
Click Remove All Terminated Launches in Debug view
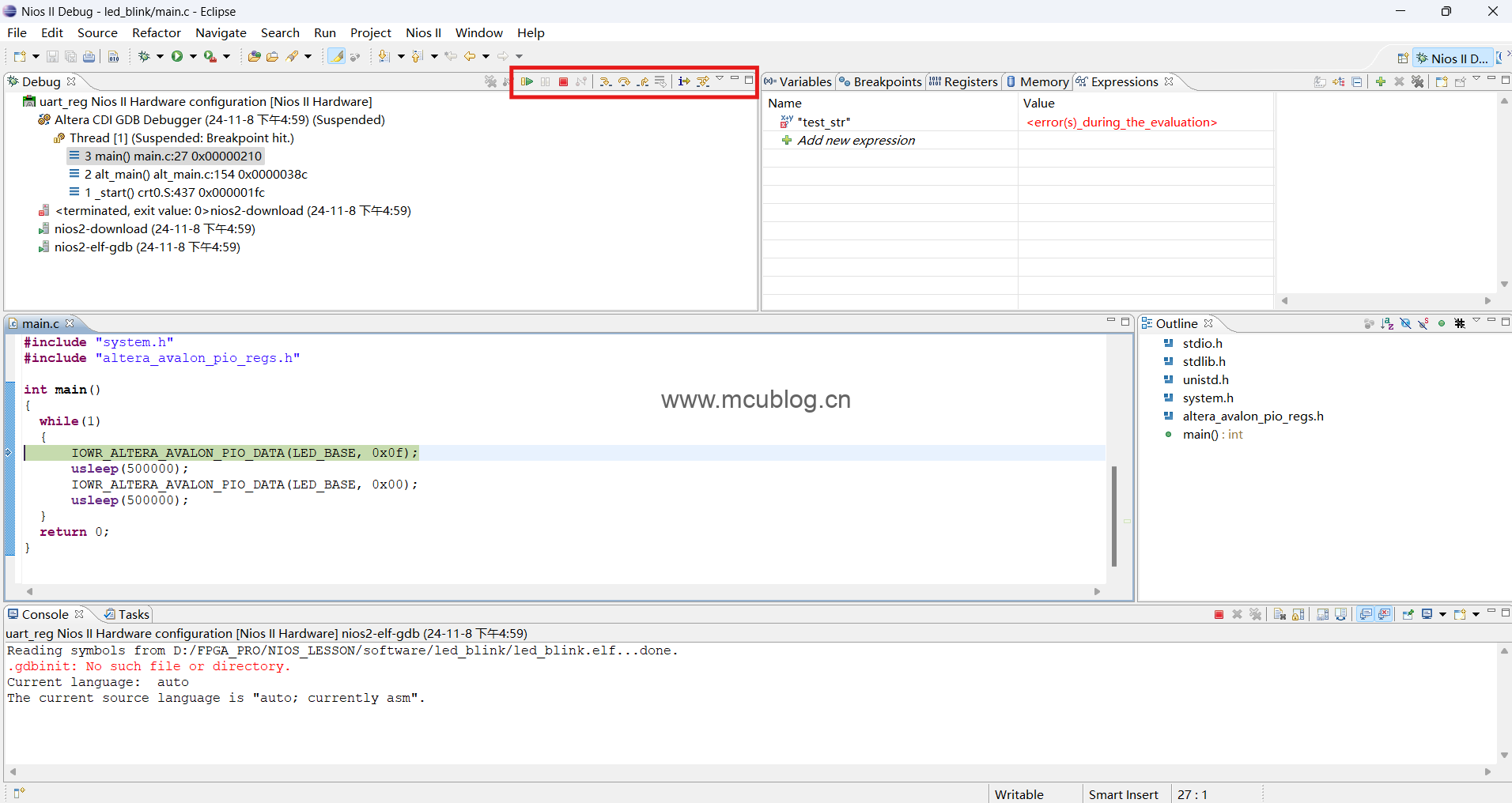click(490, 81)
